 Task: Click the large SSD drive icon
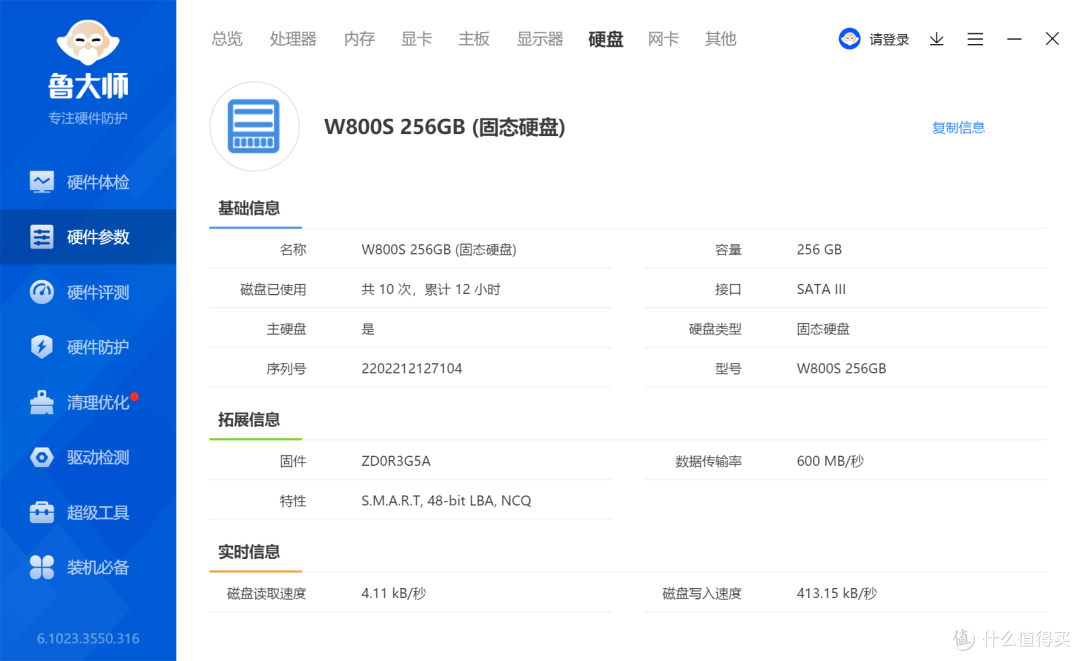tap(254, 127)
